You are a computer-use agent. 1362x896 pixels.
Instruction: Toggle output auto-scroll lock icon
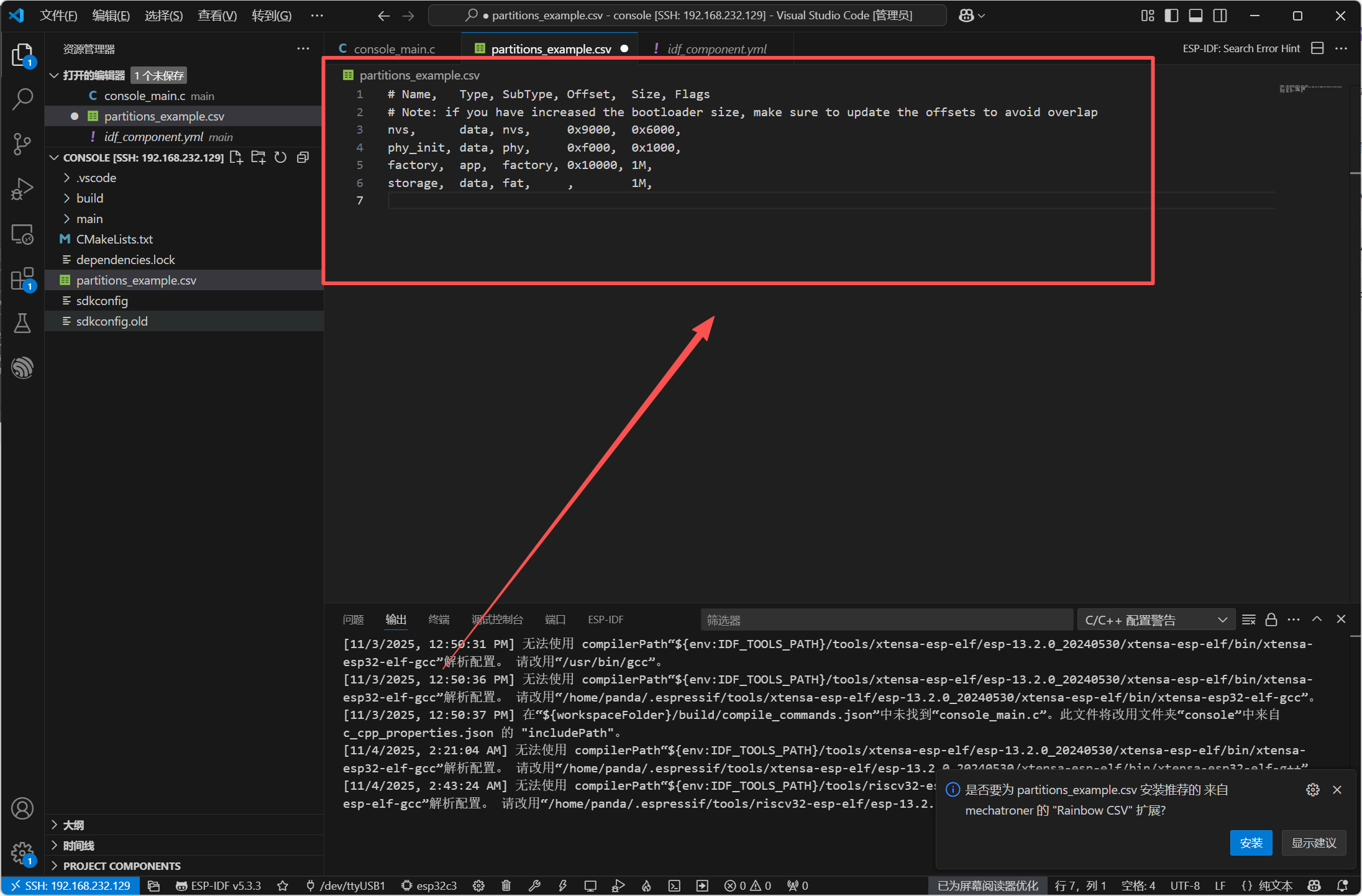click(1271, 619)
